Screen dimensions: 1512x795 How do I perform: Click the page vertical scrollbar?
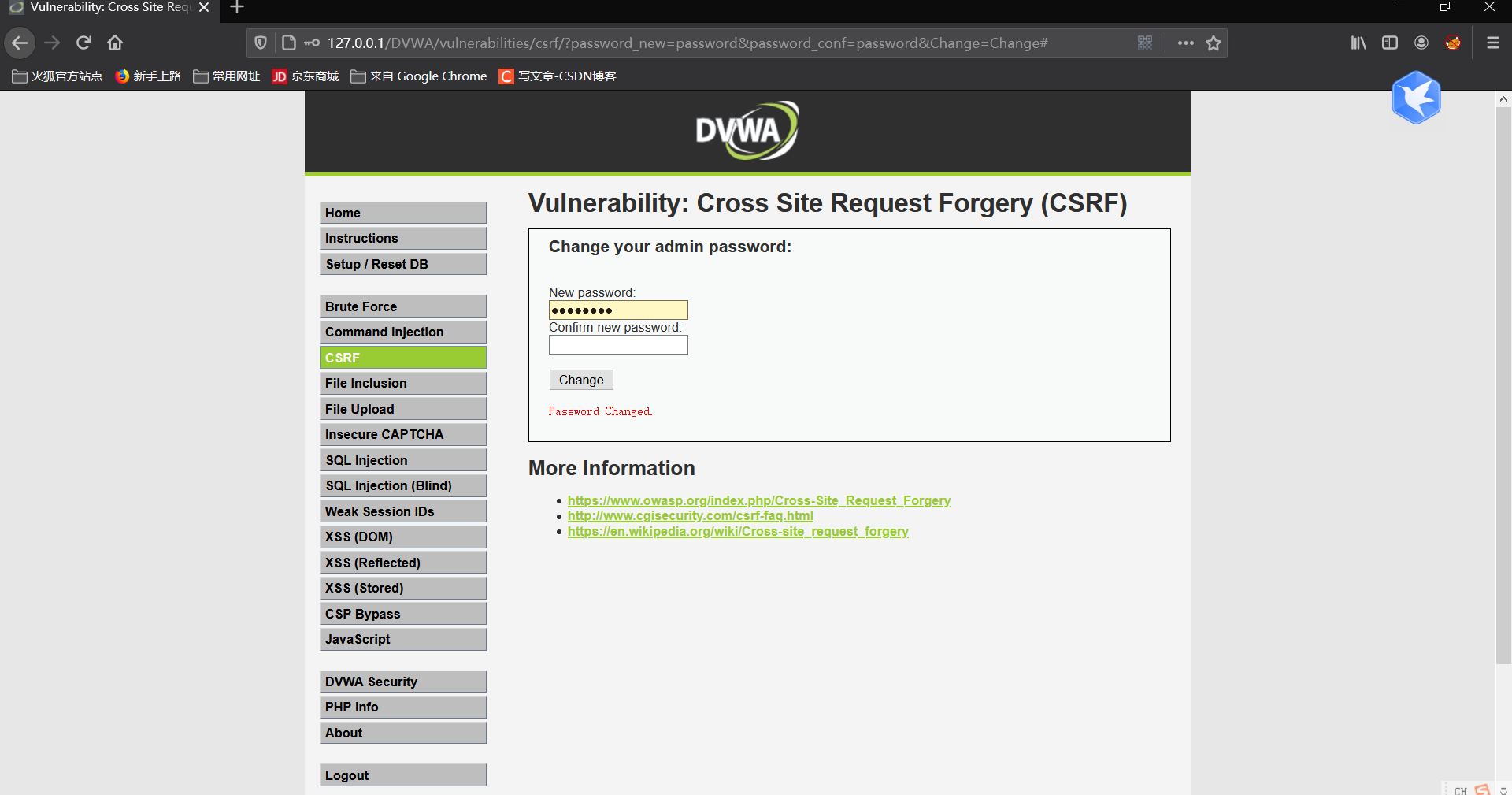tap(1503, 386)
